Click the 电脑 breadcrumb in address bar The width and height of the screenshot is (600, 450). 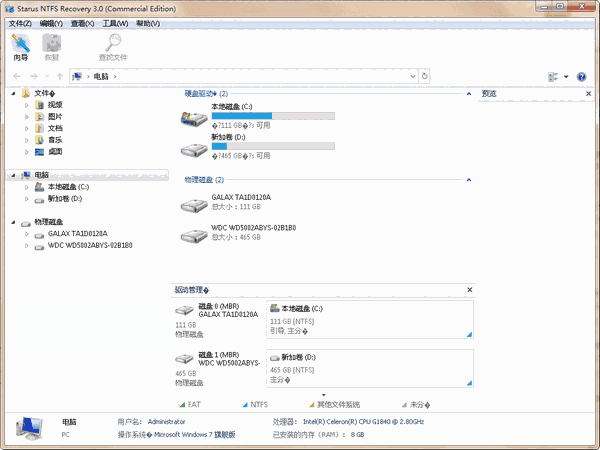101,77
